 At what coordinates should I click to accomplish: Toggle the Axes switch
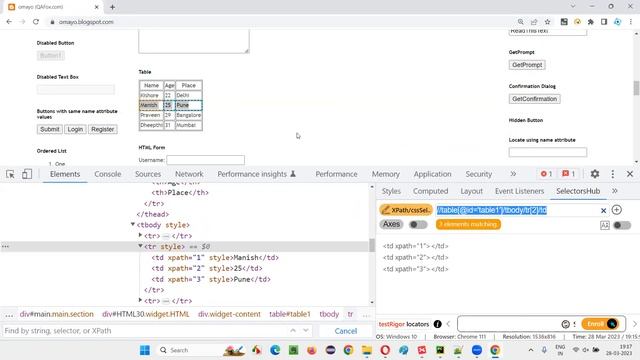pyautogui.click(x=418, y=224)
